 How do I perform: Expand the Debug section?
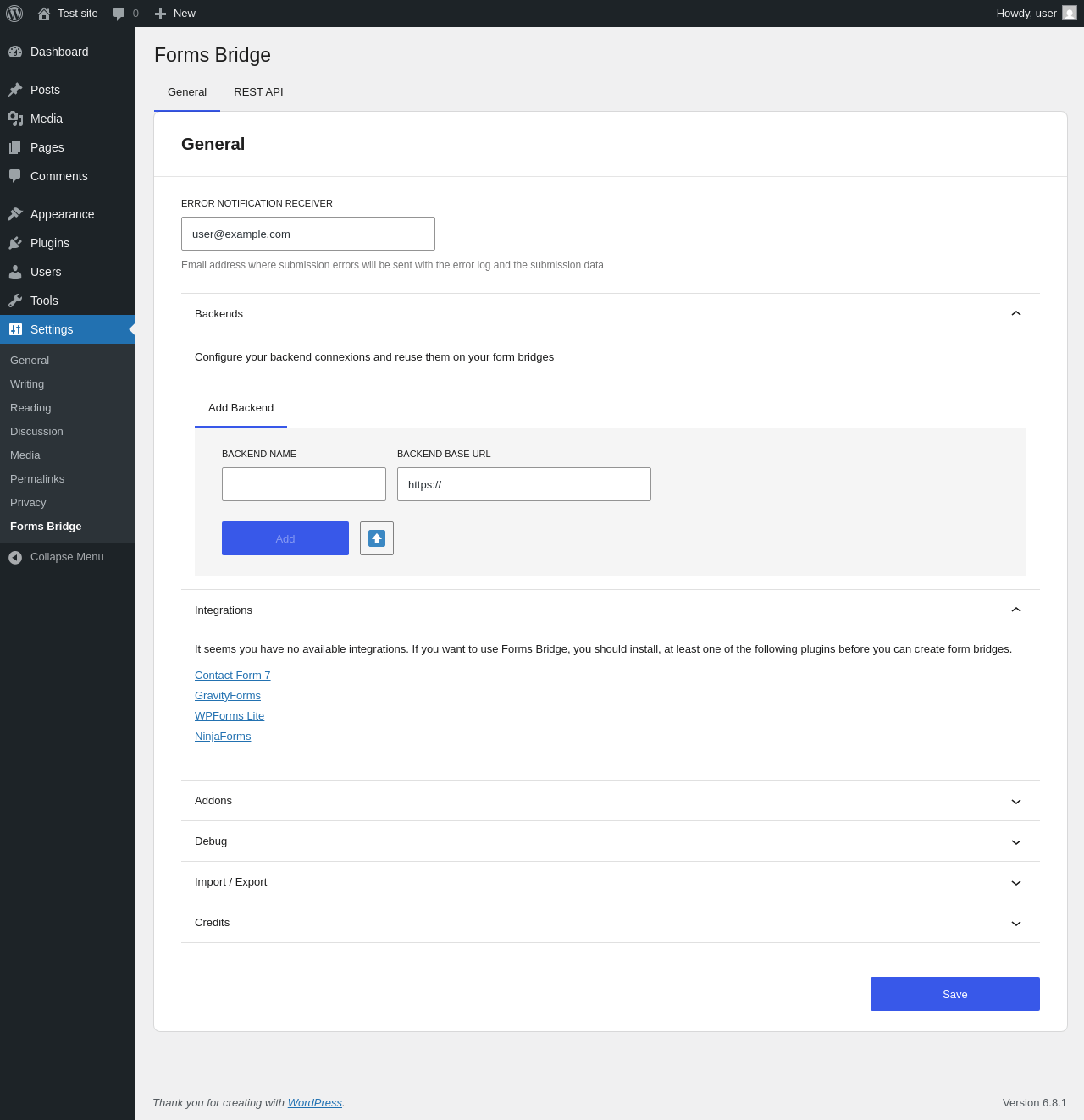(611, 841)
